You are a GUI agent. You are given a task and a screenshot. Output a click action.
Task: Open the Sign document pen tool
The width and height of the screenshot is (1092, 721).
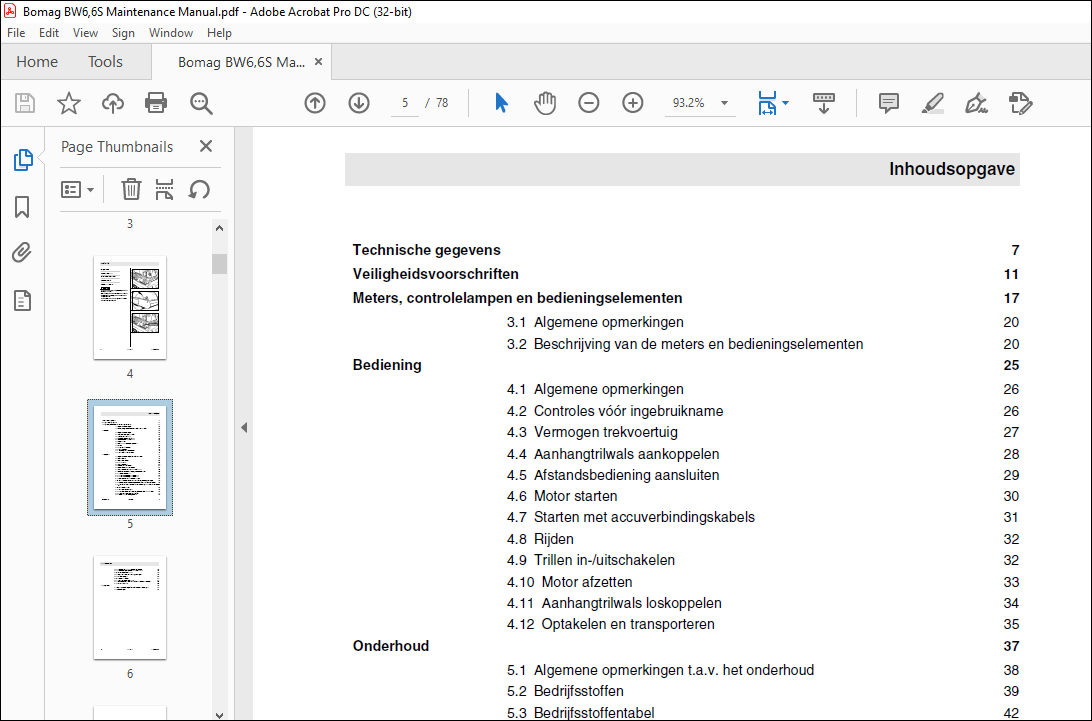click(x=976, y=103)
